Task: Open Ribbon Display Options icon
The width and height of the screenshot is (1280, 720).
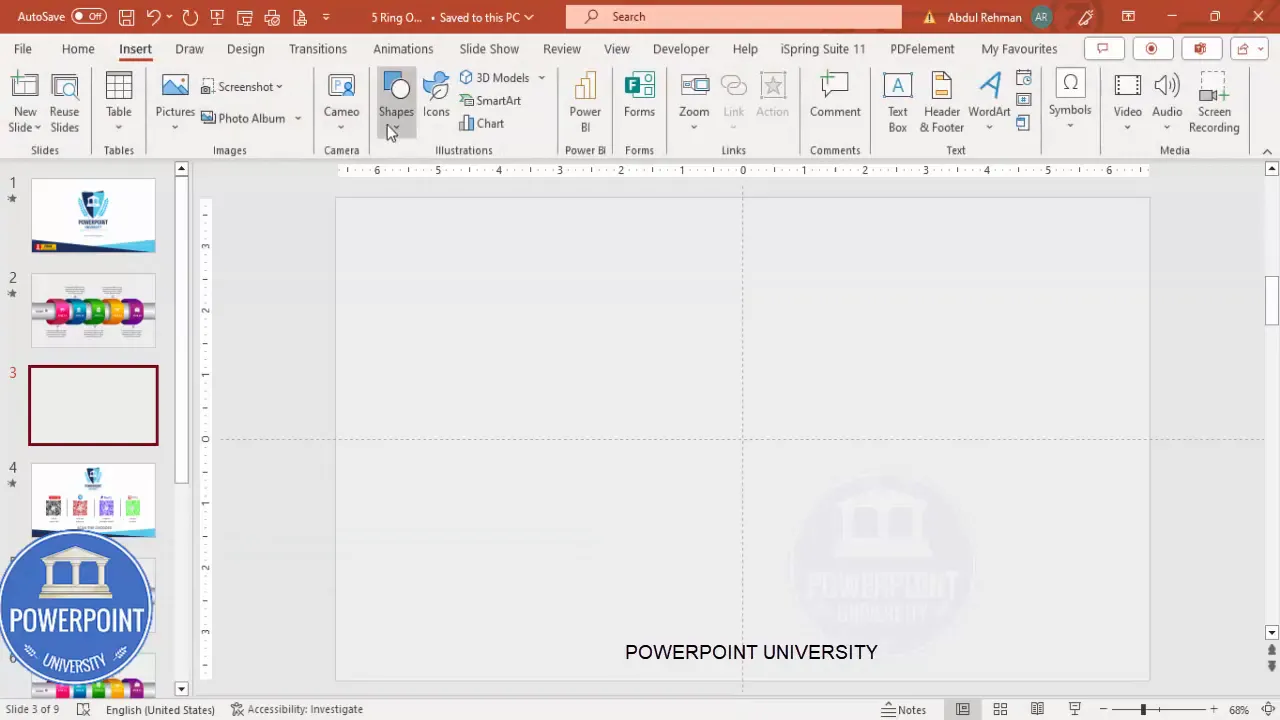Action: 1128,17
